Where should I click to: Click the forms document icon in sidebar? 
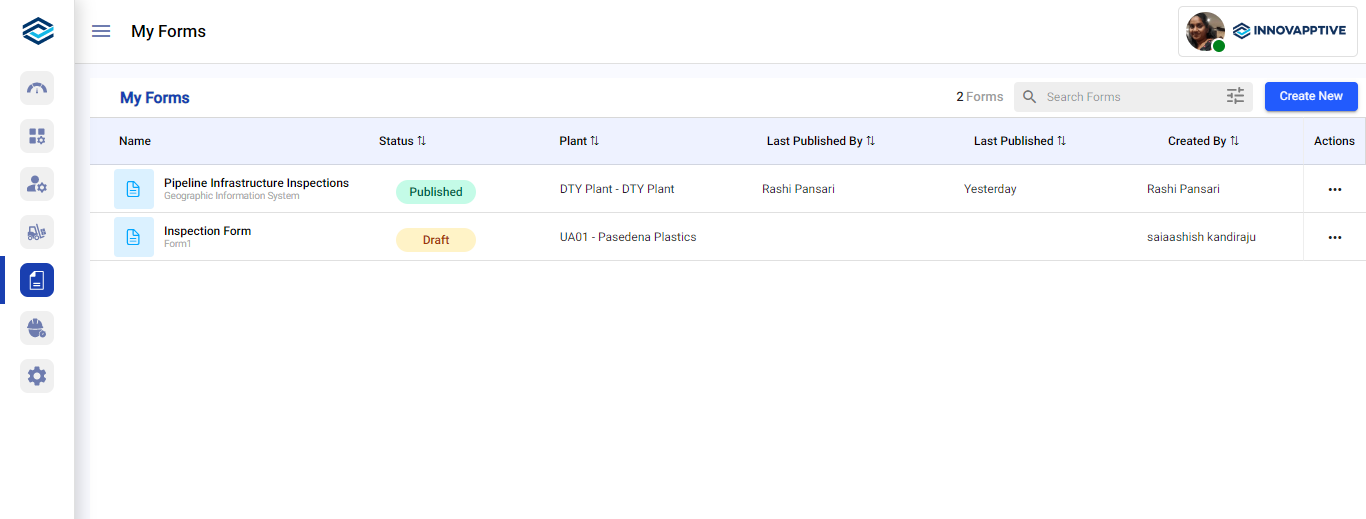[37, 280]
